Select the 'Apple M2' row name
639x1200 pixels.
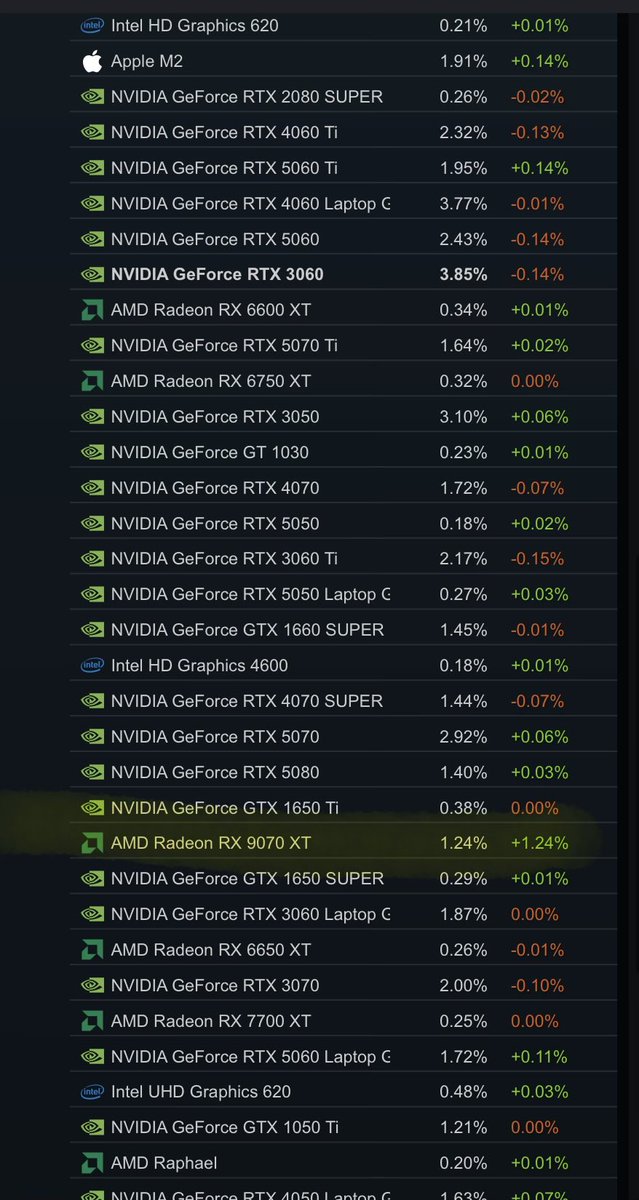click(147, 62)
